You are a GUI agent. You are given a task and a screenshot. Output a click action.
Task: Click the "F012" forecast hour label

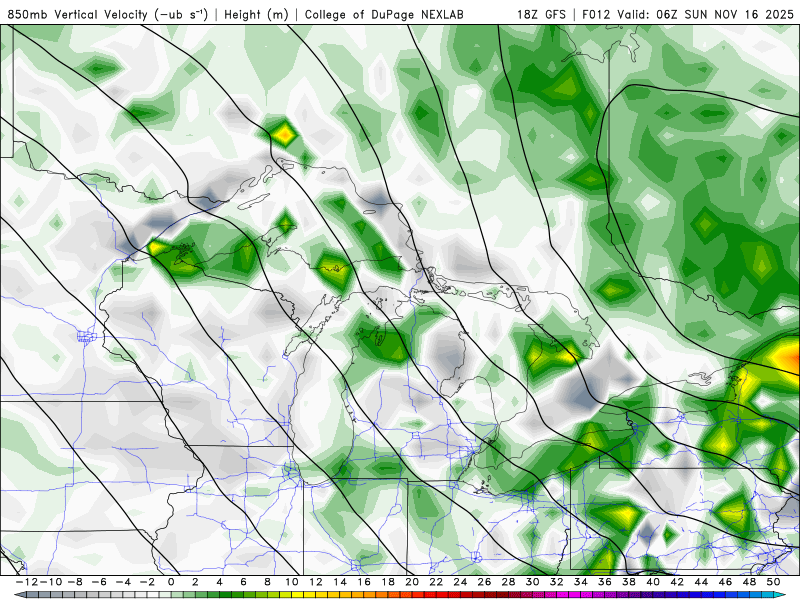pos(597,14)
